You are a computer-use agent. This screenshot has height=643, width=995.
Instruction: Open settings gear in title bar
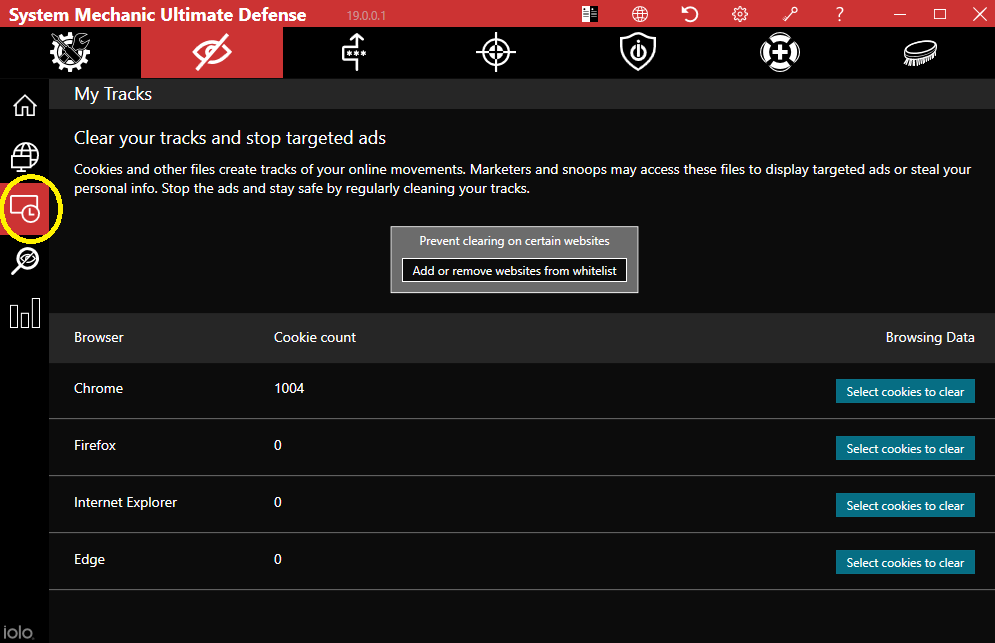coord(740,14)
